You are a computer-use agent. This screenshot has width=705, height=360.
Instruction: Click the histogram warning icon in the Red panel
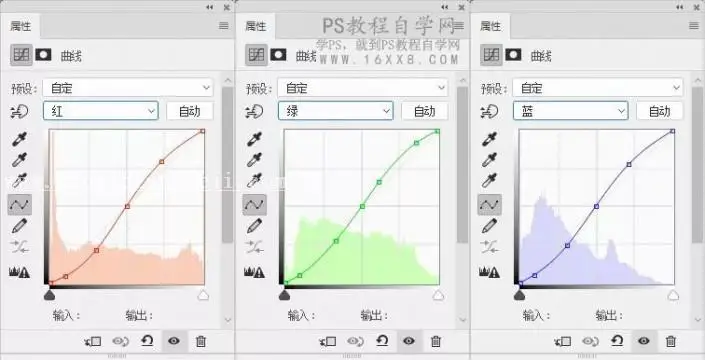(x=19, y=272)
